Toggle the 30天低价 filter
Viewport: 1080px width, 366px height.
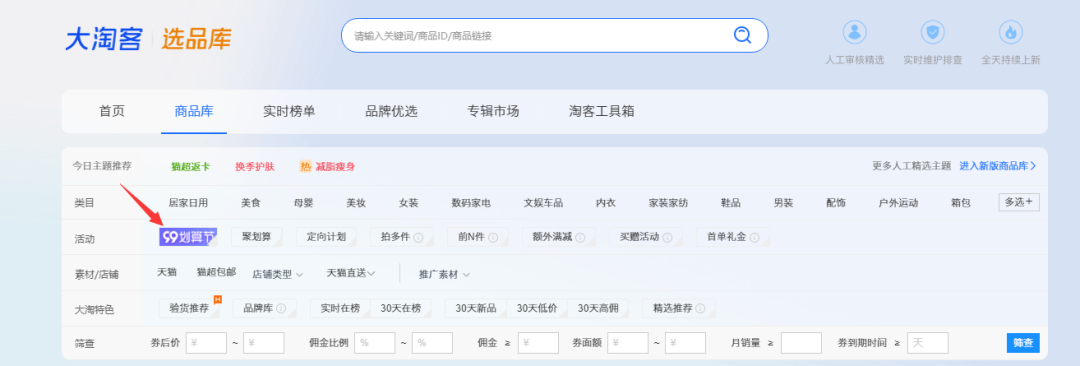click(537, 308)
